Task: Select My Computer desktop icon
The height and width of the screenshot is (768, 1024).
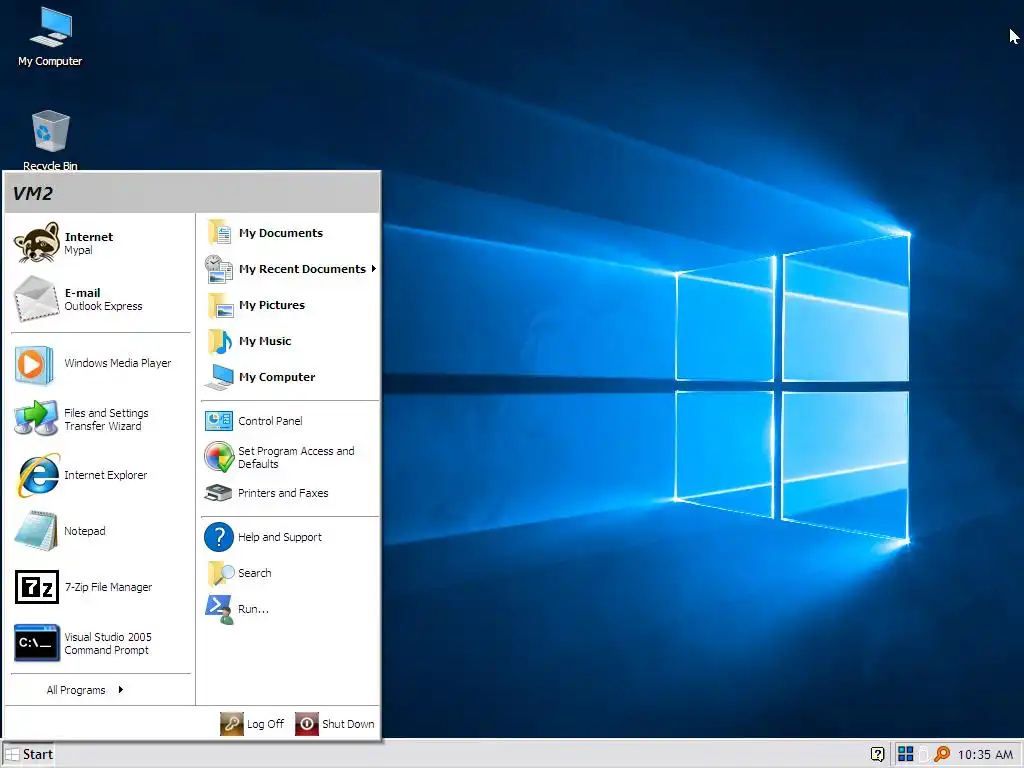Action: pos(50,37)
